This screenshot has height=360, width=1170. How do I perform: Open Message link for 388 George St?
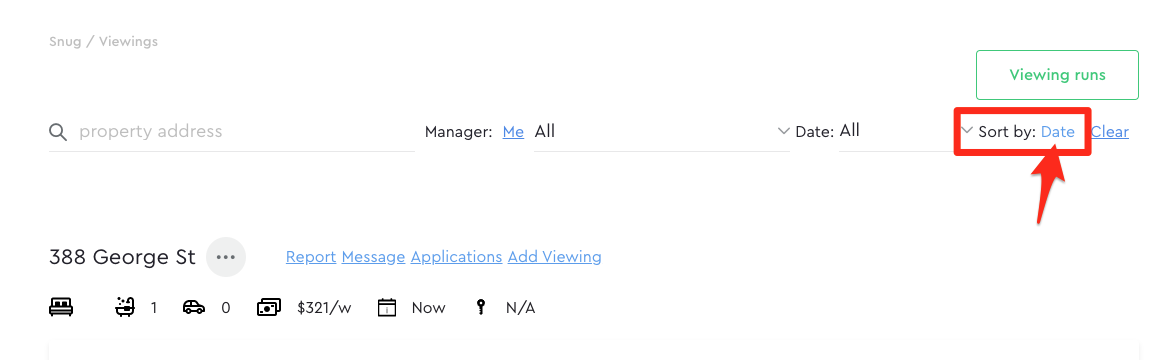coord(373,257)
